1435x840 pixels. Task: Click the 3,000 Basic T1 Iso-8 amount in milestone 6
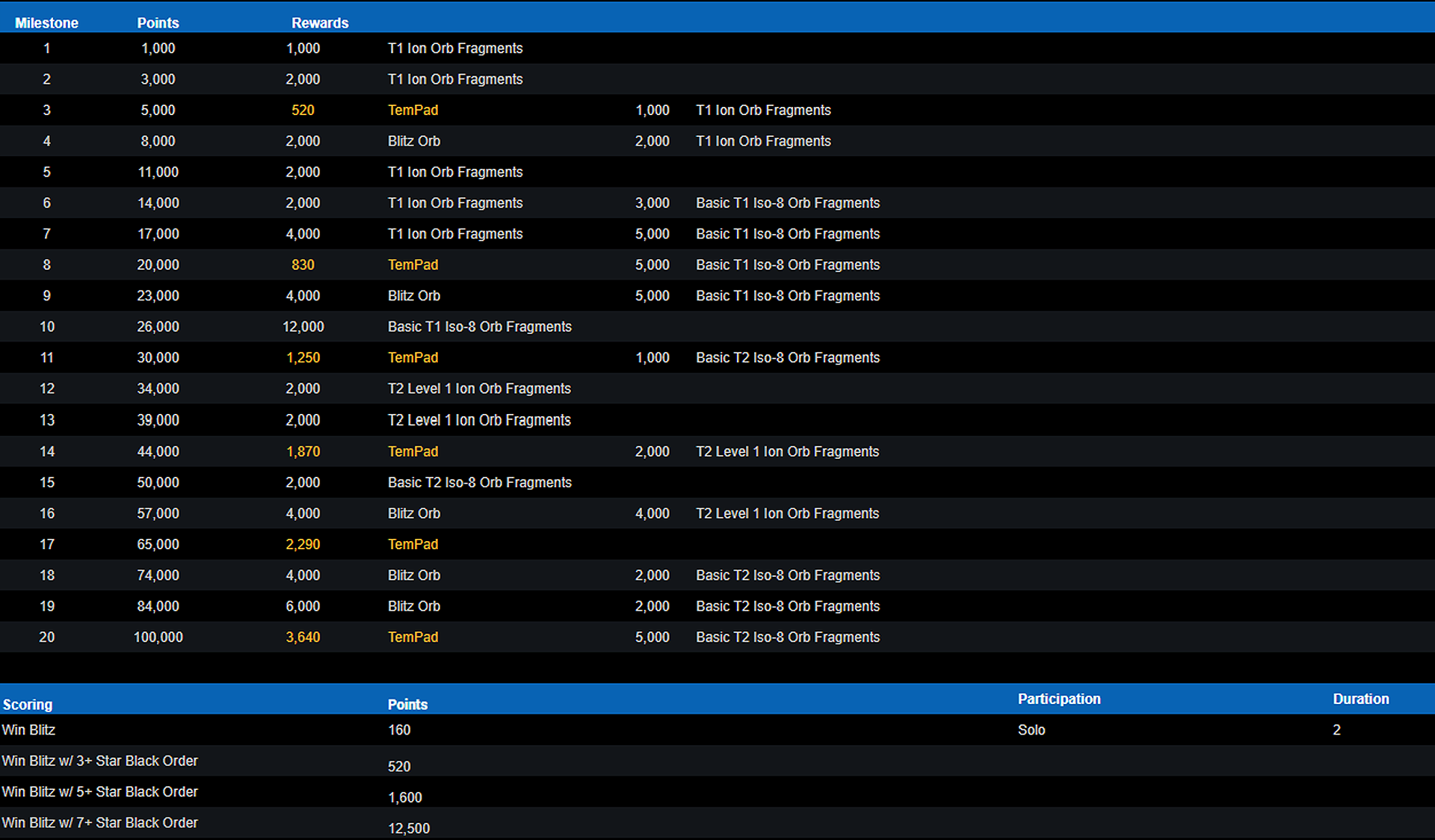tap(652, 203)
